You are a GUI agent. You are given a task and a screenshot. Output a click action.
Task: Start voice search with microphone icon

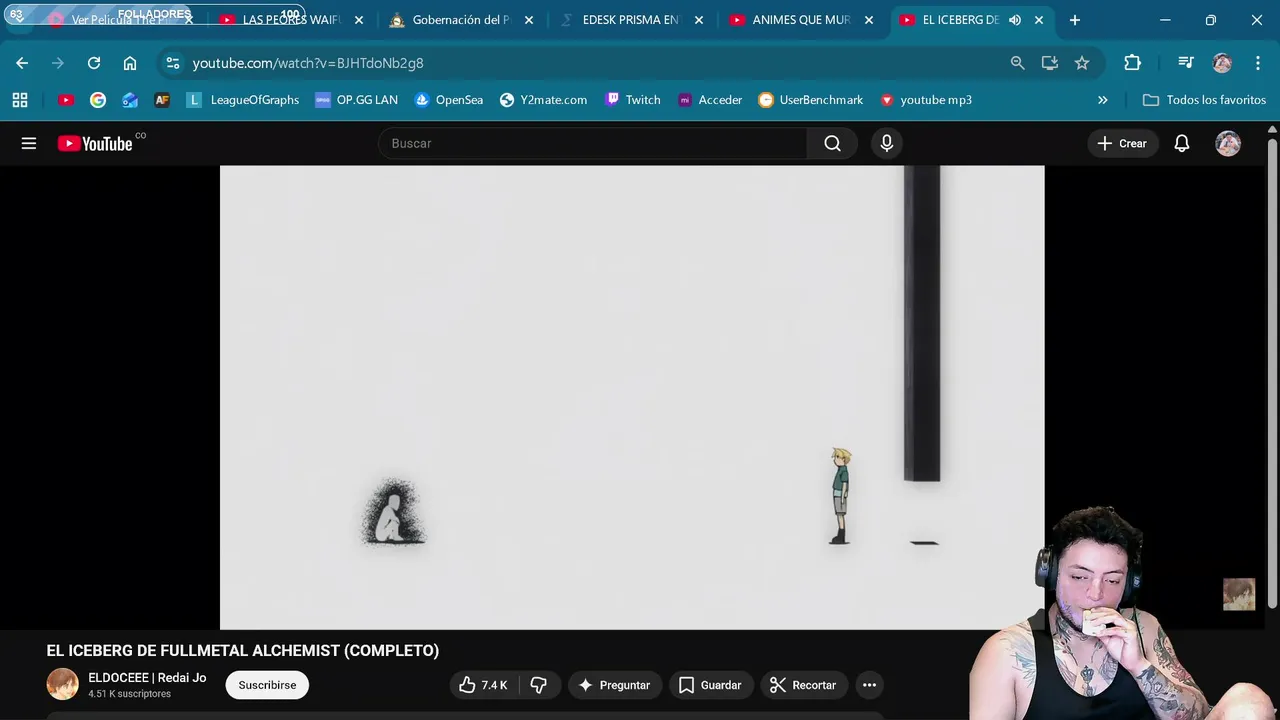tap(886, 143)
